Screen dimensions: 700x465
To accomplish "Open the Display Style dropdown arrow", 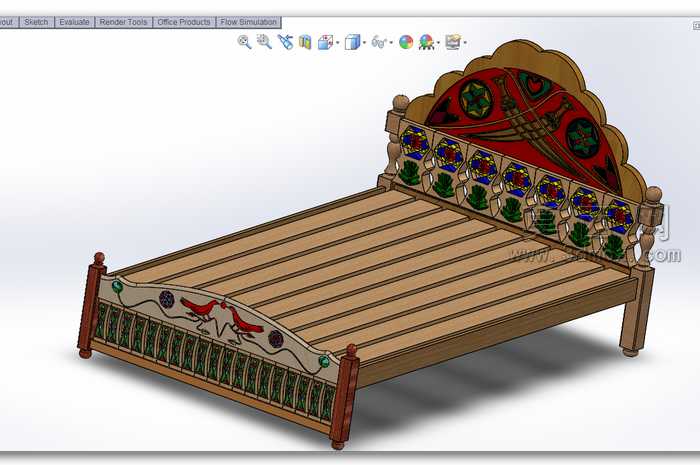I will 365,43.
